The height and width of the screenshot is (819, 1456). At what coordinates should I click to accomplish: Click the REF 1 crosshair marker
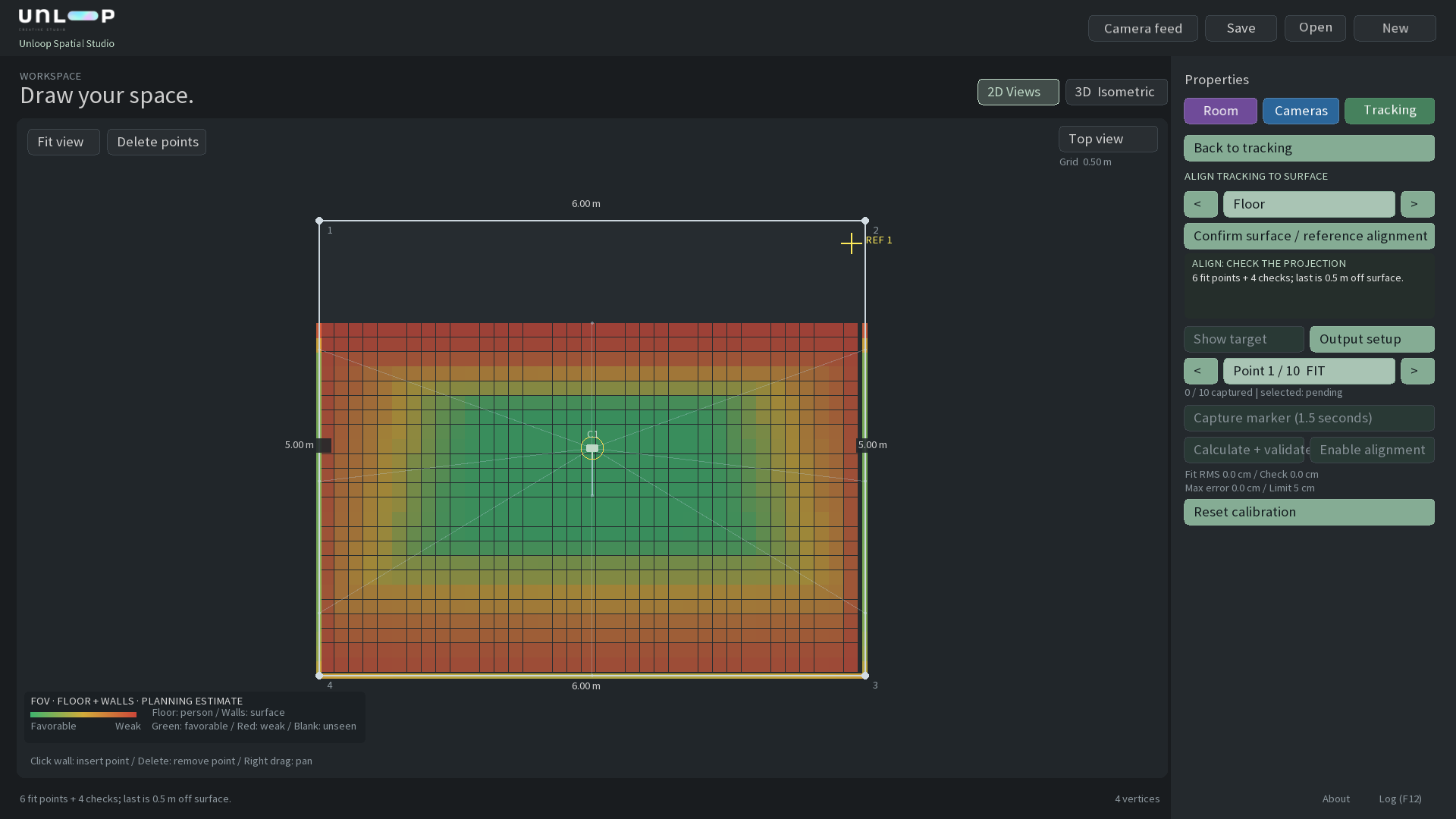click(851, 243)
